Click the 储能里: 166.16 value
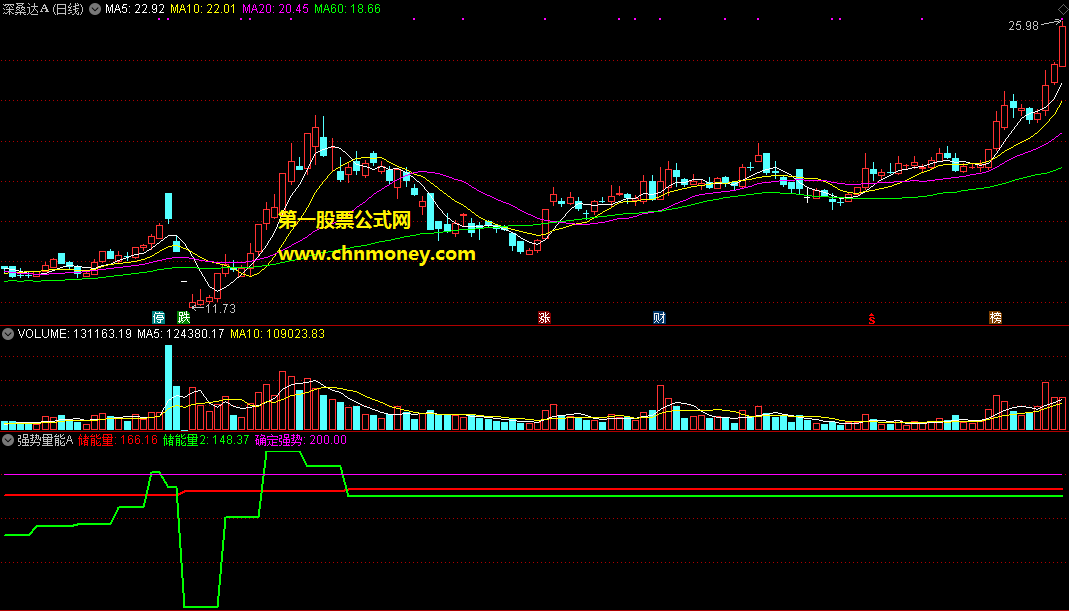 pyautogui.click(x=118, y=441)
